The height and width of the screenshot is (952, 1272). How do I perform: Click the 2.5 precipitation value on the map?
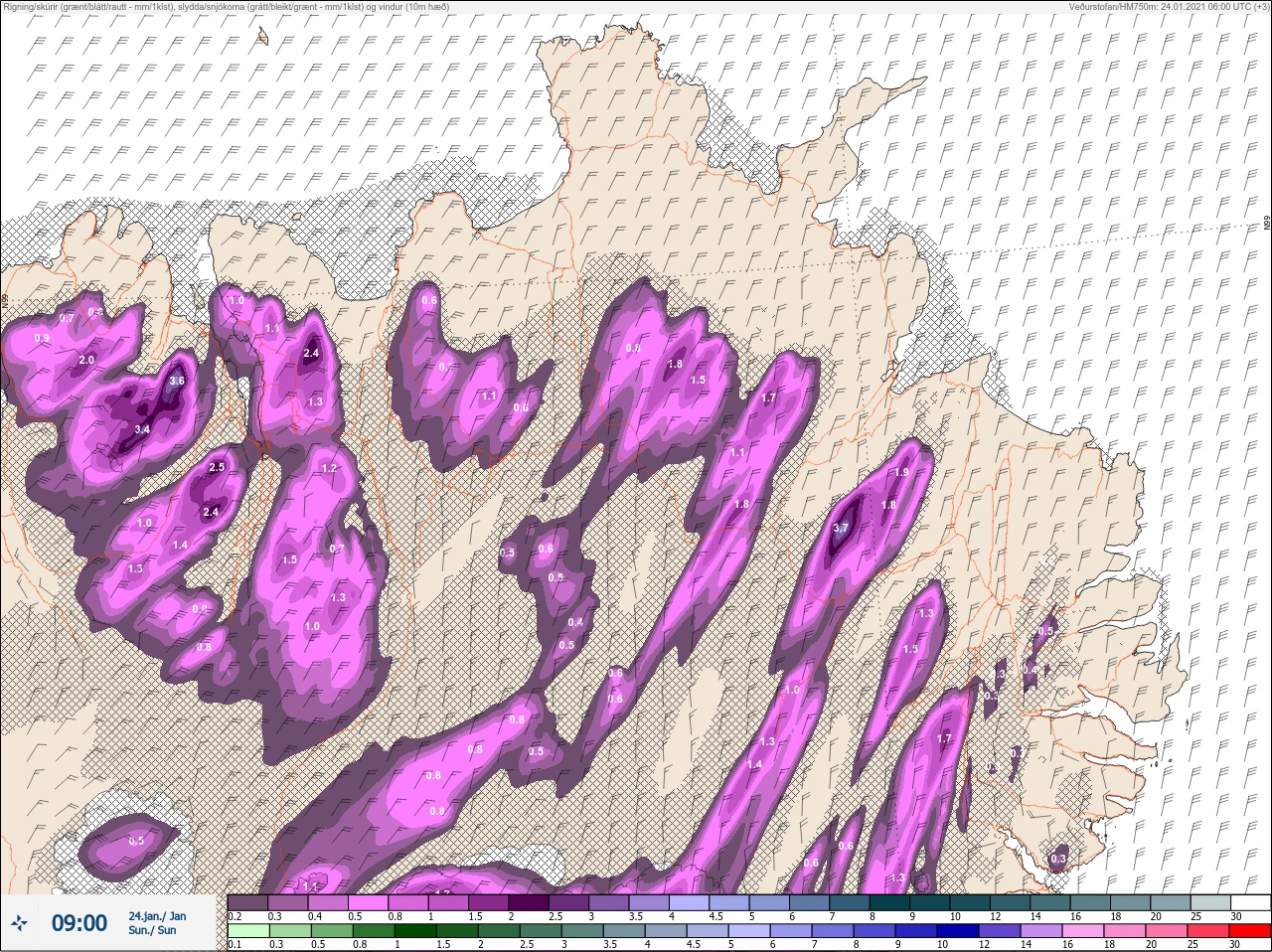(x=217, y=467)
